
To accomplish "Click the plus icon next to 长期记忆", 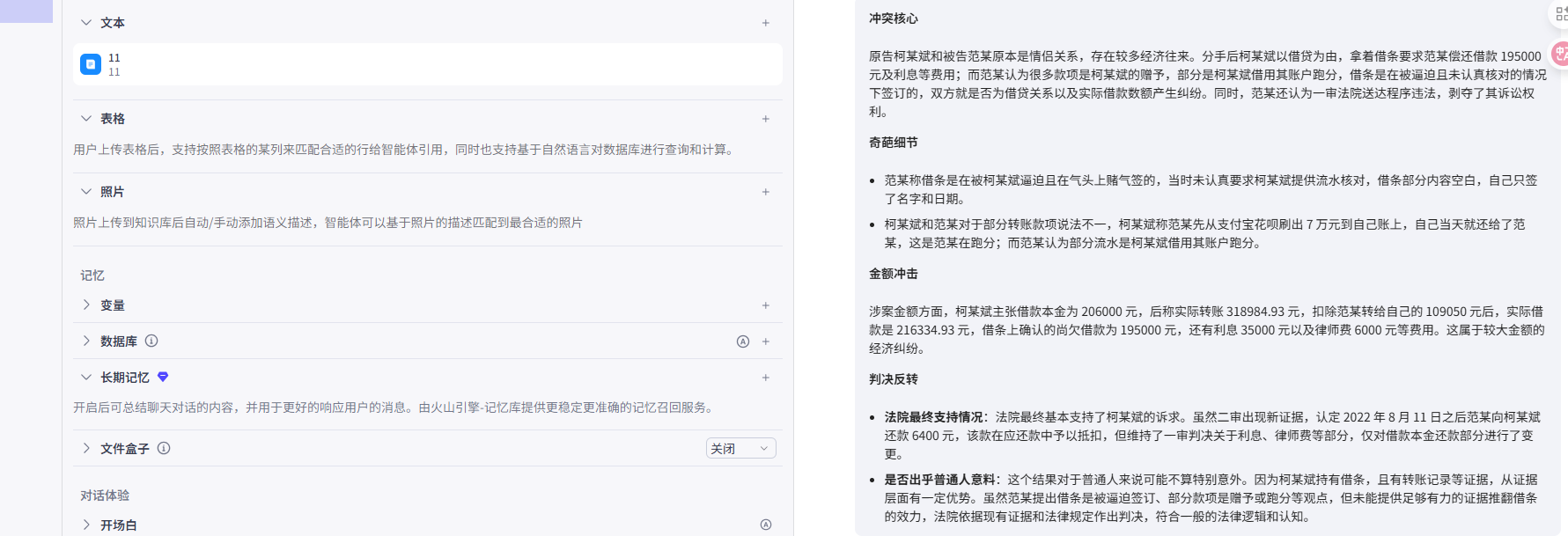I will (765, 377).
